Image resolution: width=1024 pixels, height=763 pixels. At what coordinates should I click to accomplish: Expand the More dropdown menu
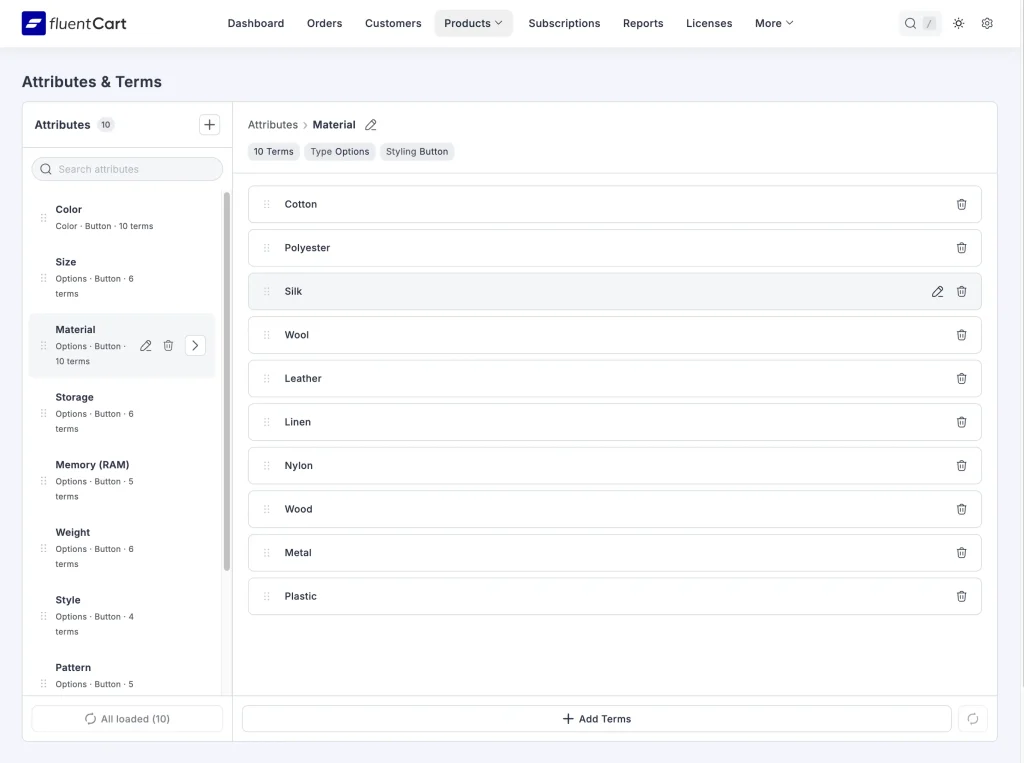[x=774, y=24]
